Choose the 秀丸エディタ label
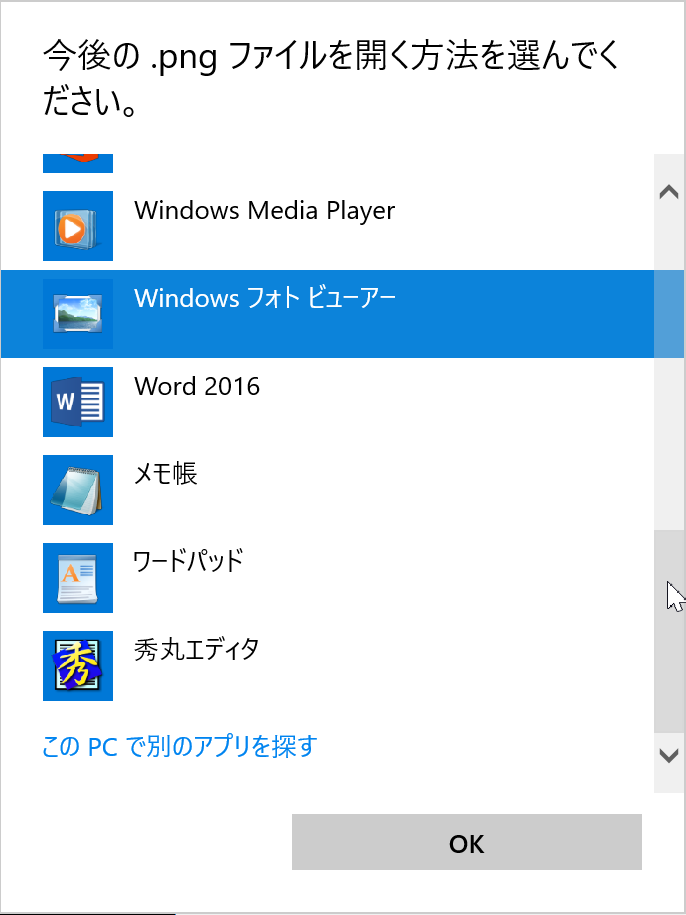Viewport: 686px width, 915px height. point(197,650)
